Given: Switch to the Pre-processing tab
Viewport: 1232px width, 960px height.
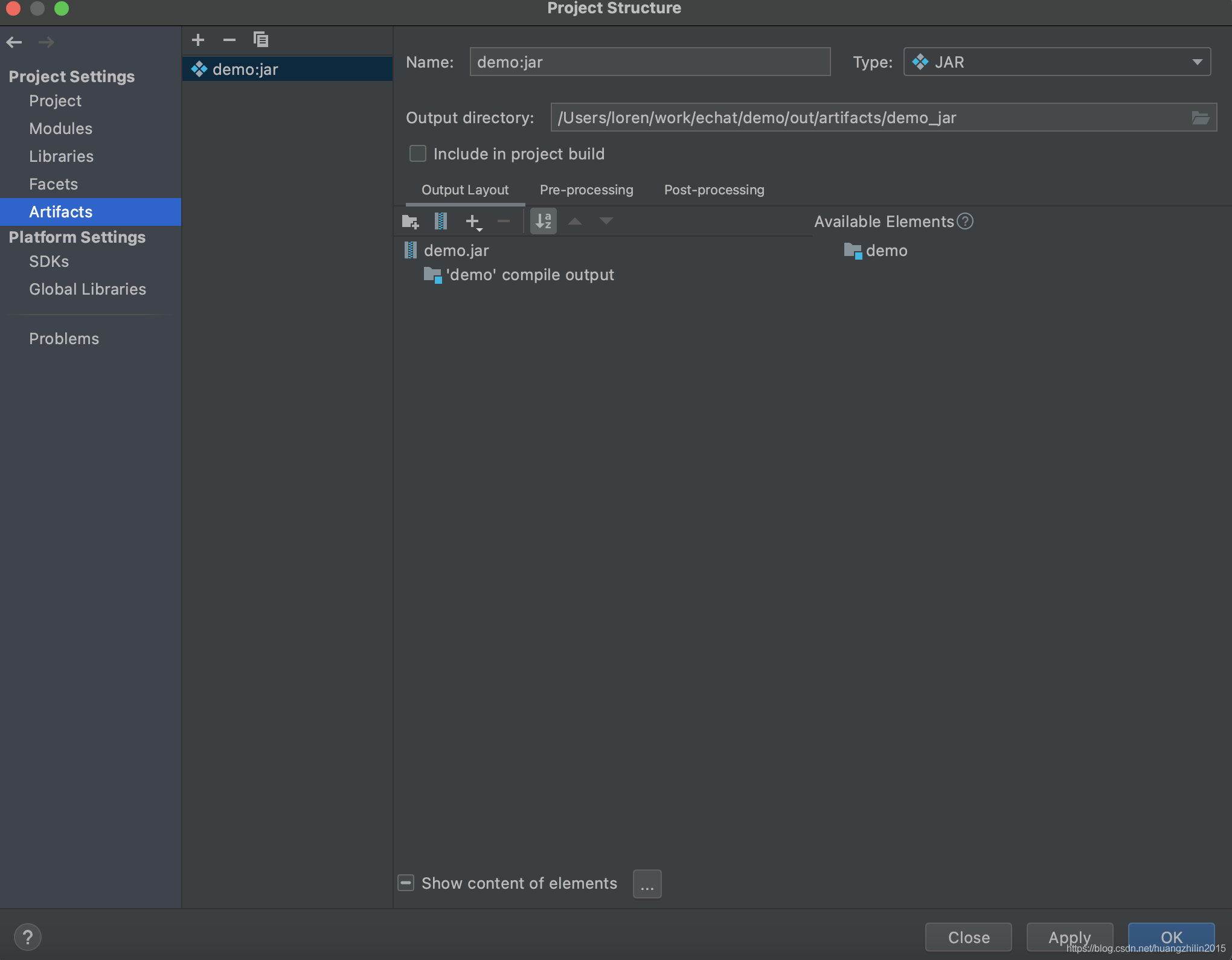Looking at the screenshot, I should pos(586,190).
